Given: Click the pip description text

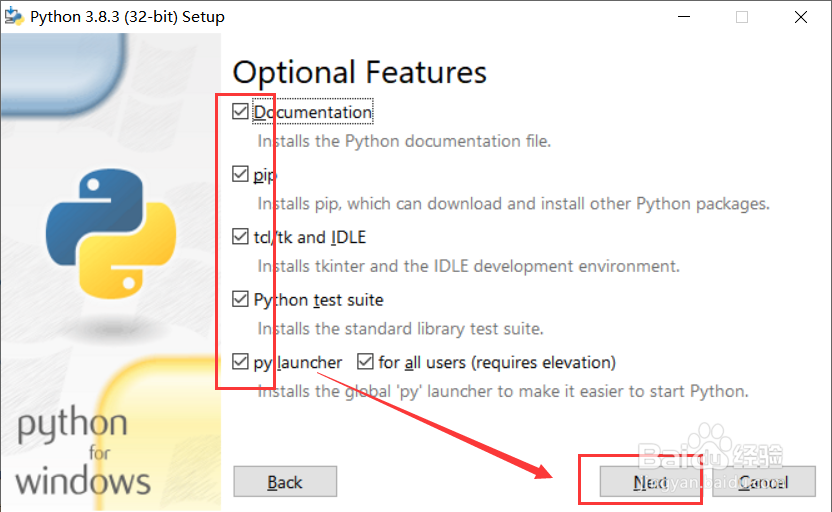Looking at the screenshot, I should tap(513, 204).
